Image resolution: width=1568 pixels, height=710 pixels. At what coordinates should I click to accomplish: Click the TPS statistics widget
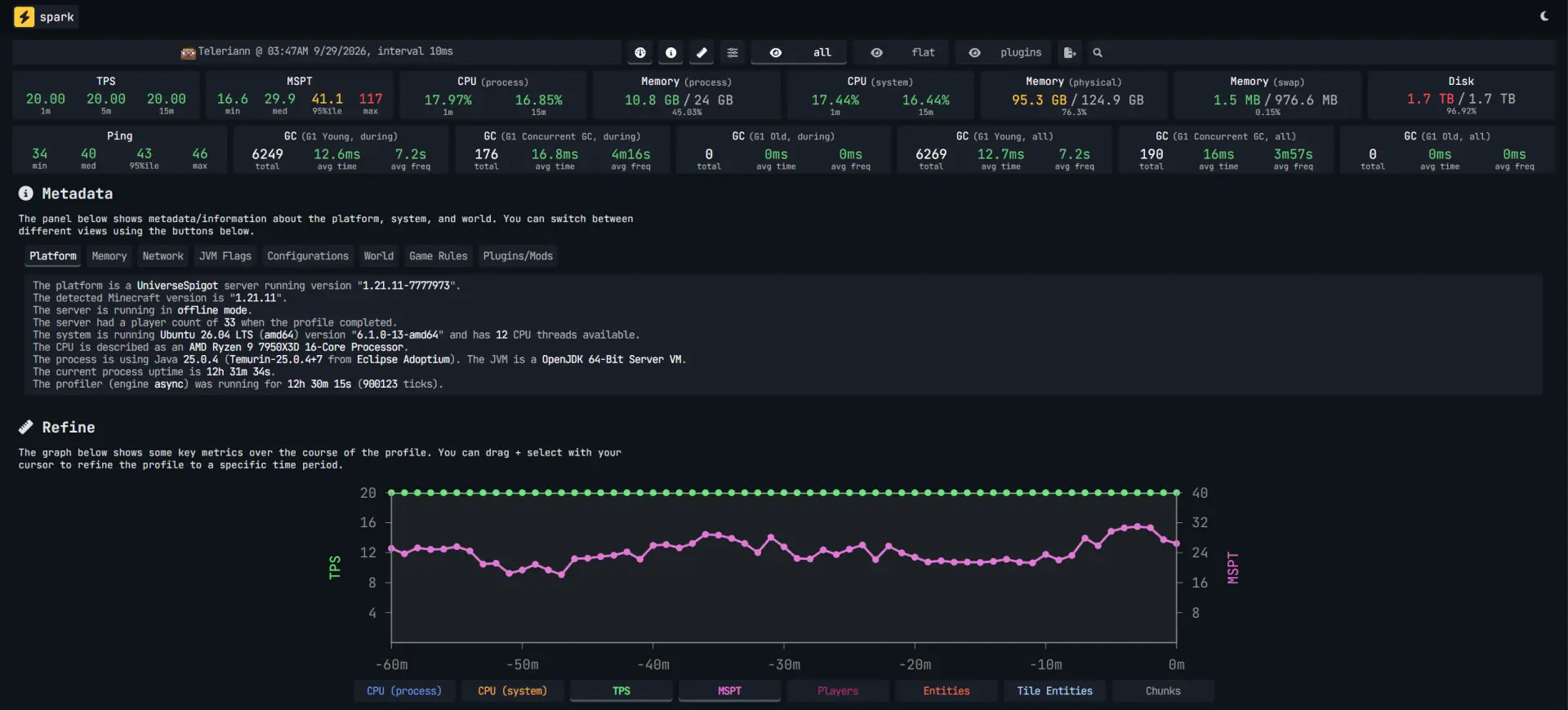106,95
